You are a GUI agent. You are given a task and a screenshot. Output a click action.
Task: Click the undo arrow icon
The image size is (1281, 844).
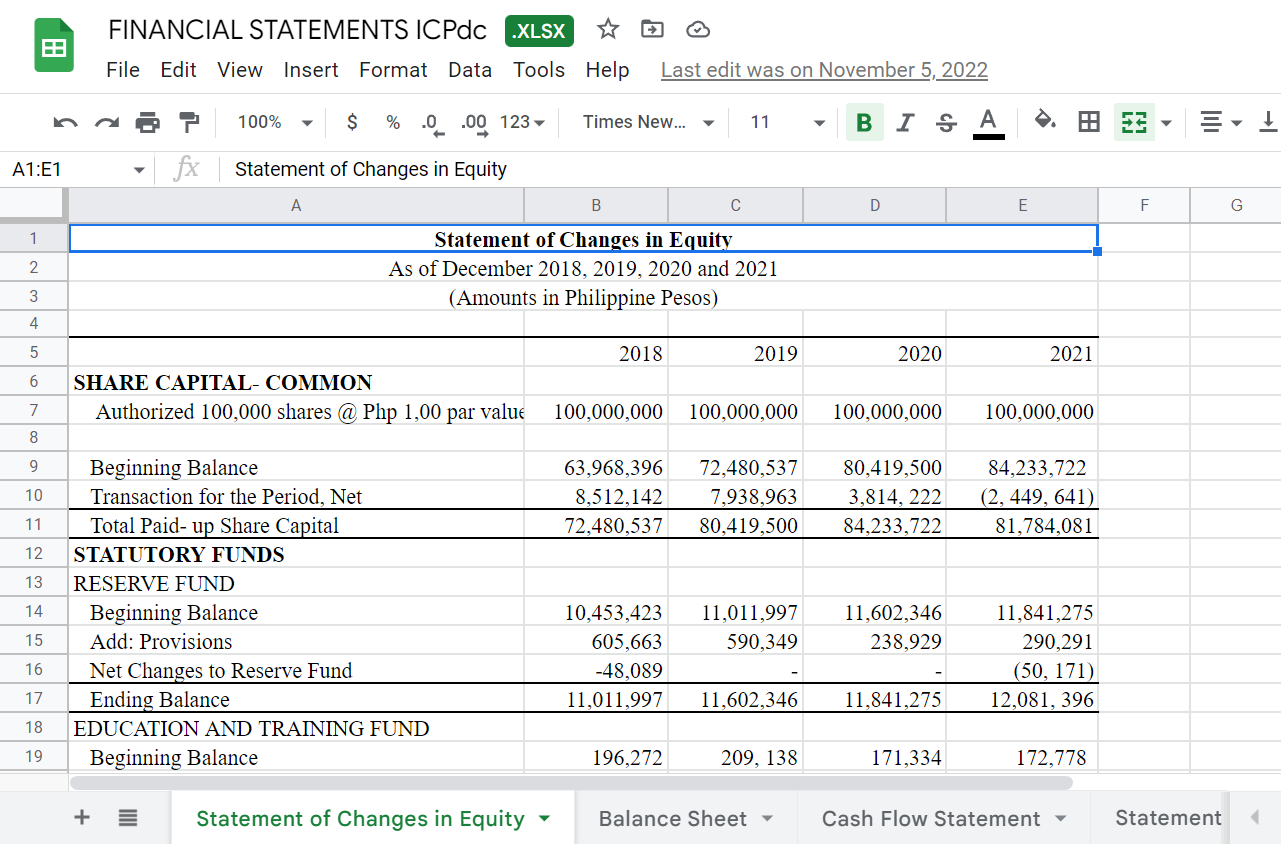coord(65,122)
